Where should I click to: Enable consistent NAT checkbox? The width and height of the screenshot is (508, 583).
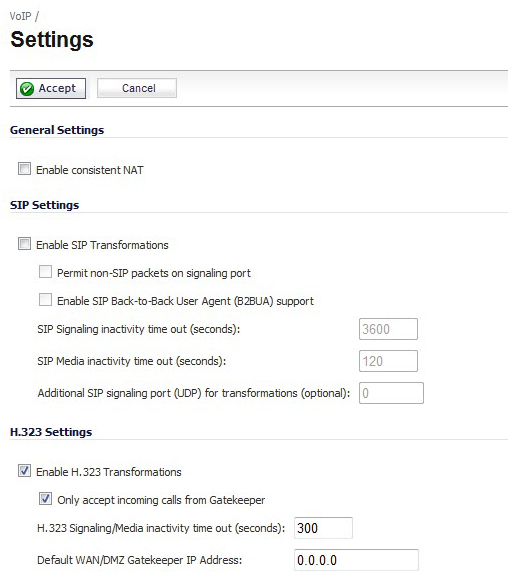click(25, 169)
